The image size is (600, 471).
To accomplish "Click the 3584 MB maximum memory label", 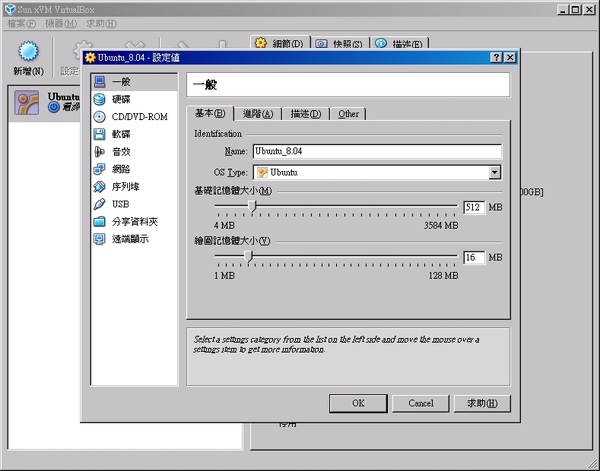I will click(x=441, y=225).
